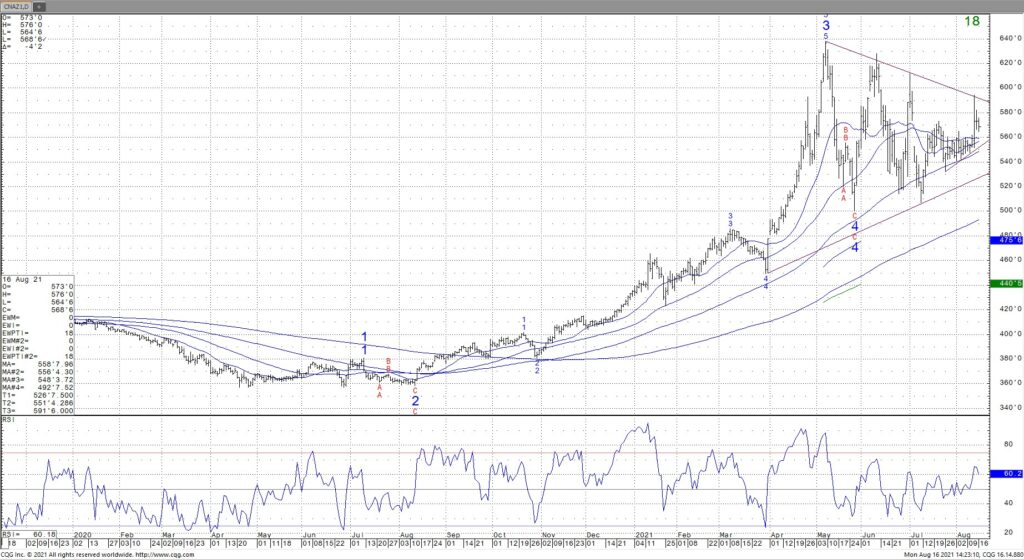Click the O= 573'0 open price readout

18,17
